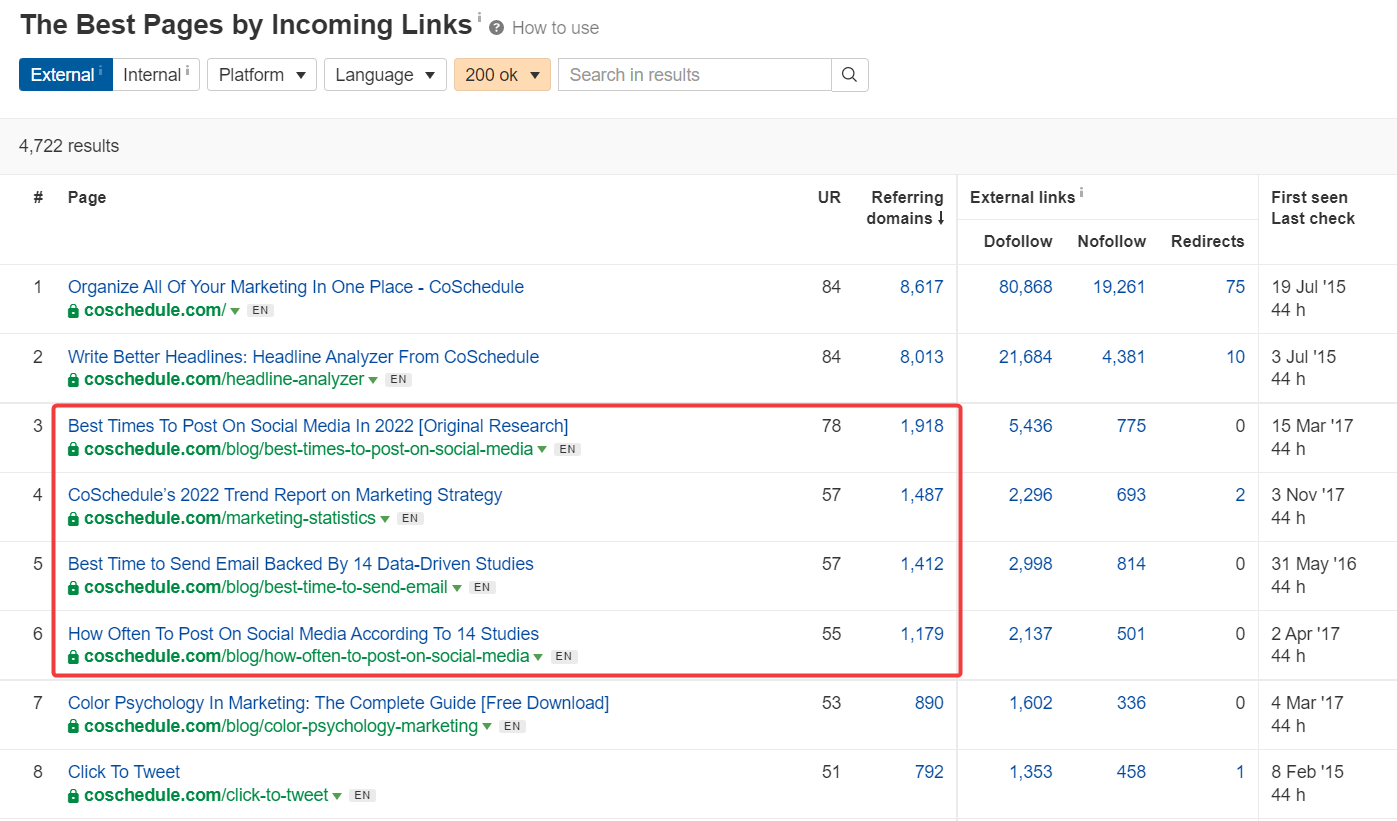The width and height of the screenshot is (1397, 821).
Task: Click the EN badge on headline-analyzer row
Action: tap(398, 380)
